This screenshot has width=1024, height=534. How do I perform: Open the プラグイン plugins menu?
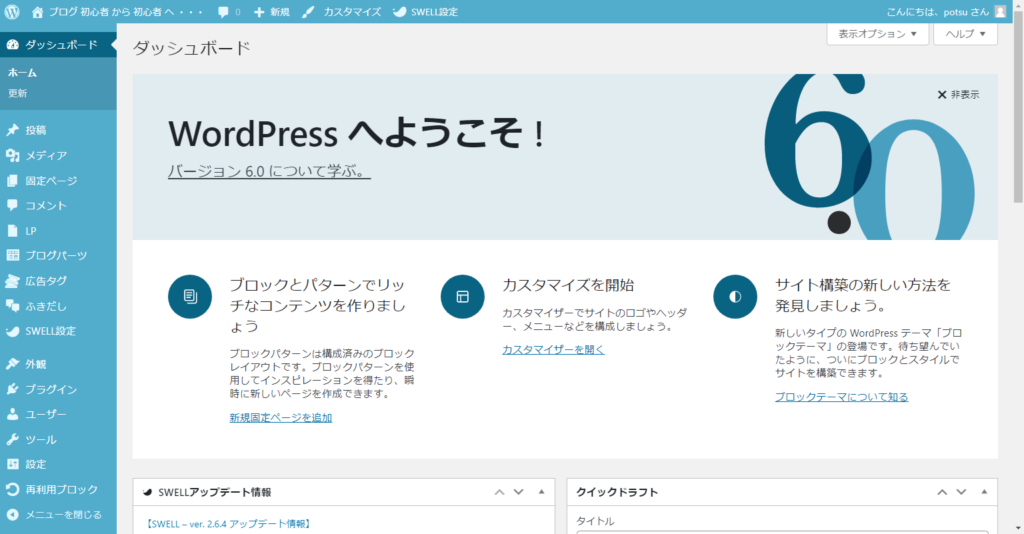pyautogui.click(x=51, y=389)
